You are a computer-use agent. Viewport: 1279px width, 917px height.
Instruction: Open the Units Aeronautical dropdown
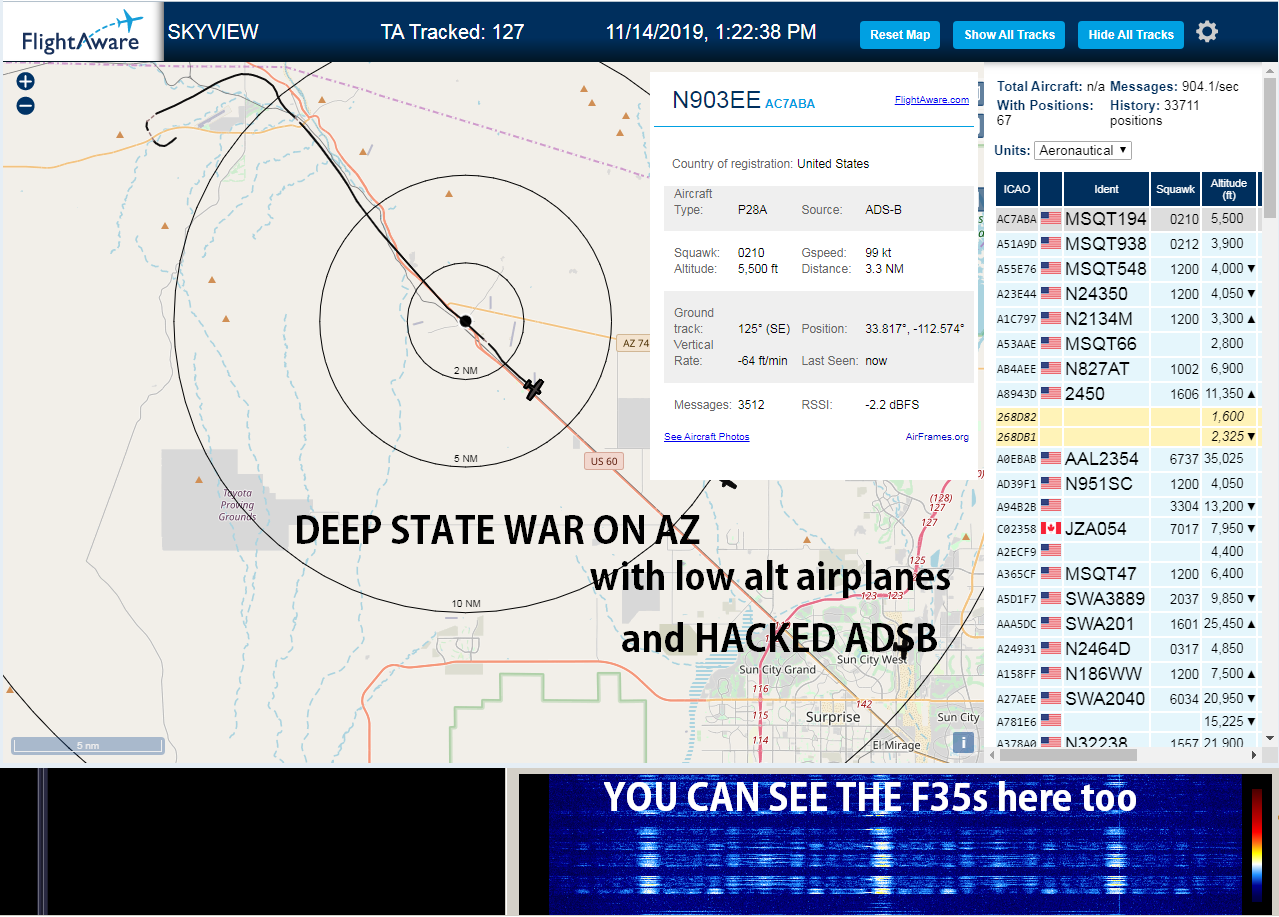pyautogui.click(x=1083, y=150)
